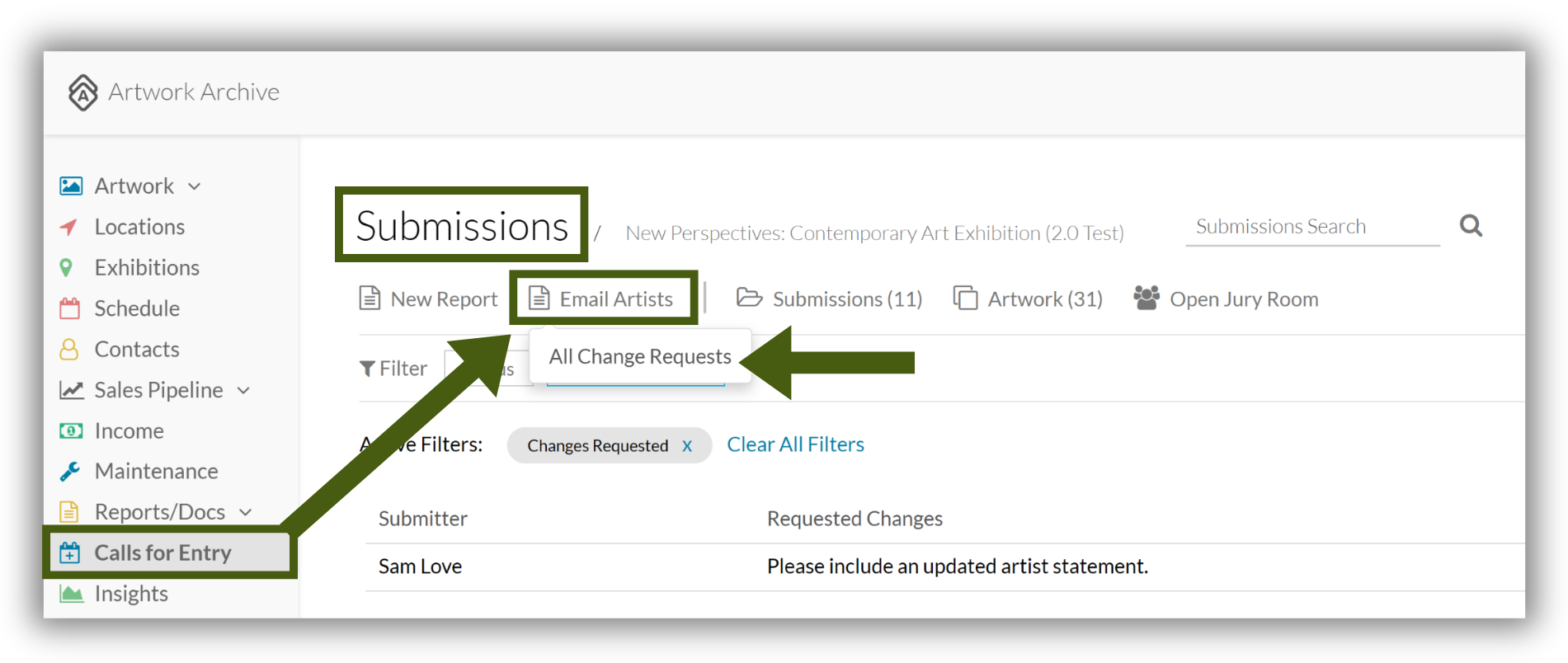Remove the Changes Requested filter chip

pyautogui.click(x=687, y=446)
